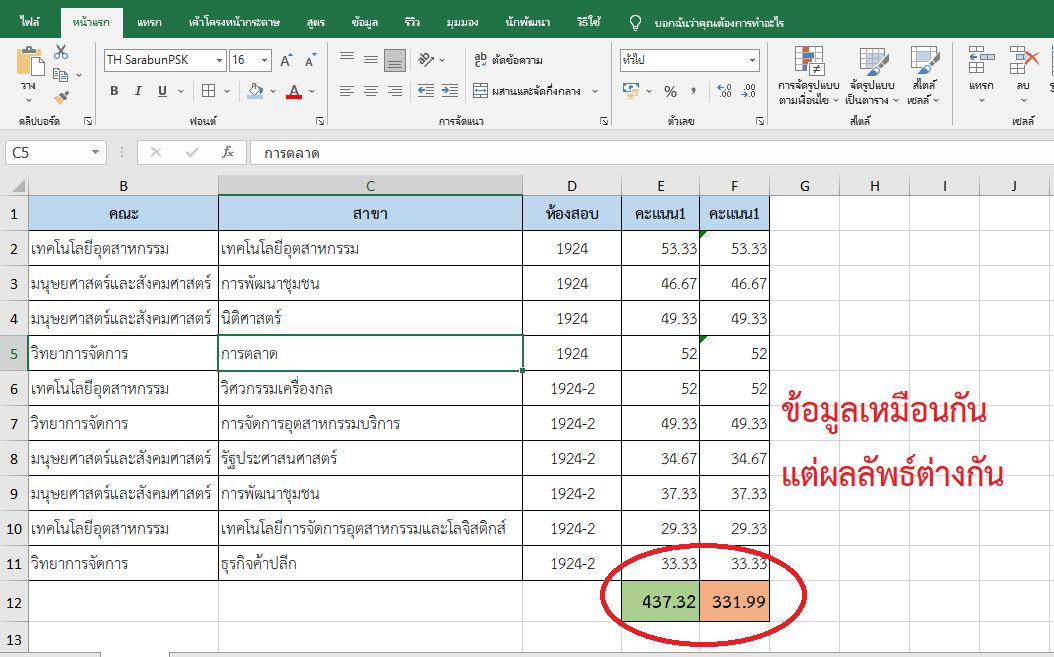Select the cell containing นิติศาสตร์
The height and width of the screenshot is (657, 1054).
[370, 318]
